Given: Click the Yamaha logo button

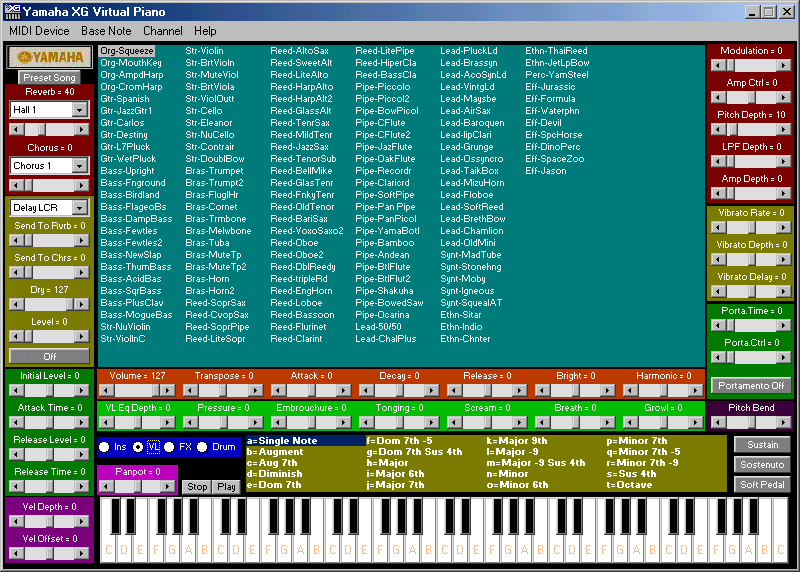Looking at the screenshot, I should [49, 57].
